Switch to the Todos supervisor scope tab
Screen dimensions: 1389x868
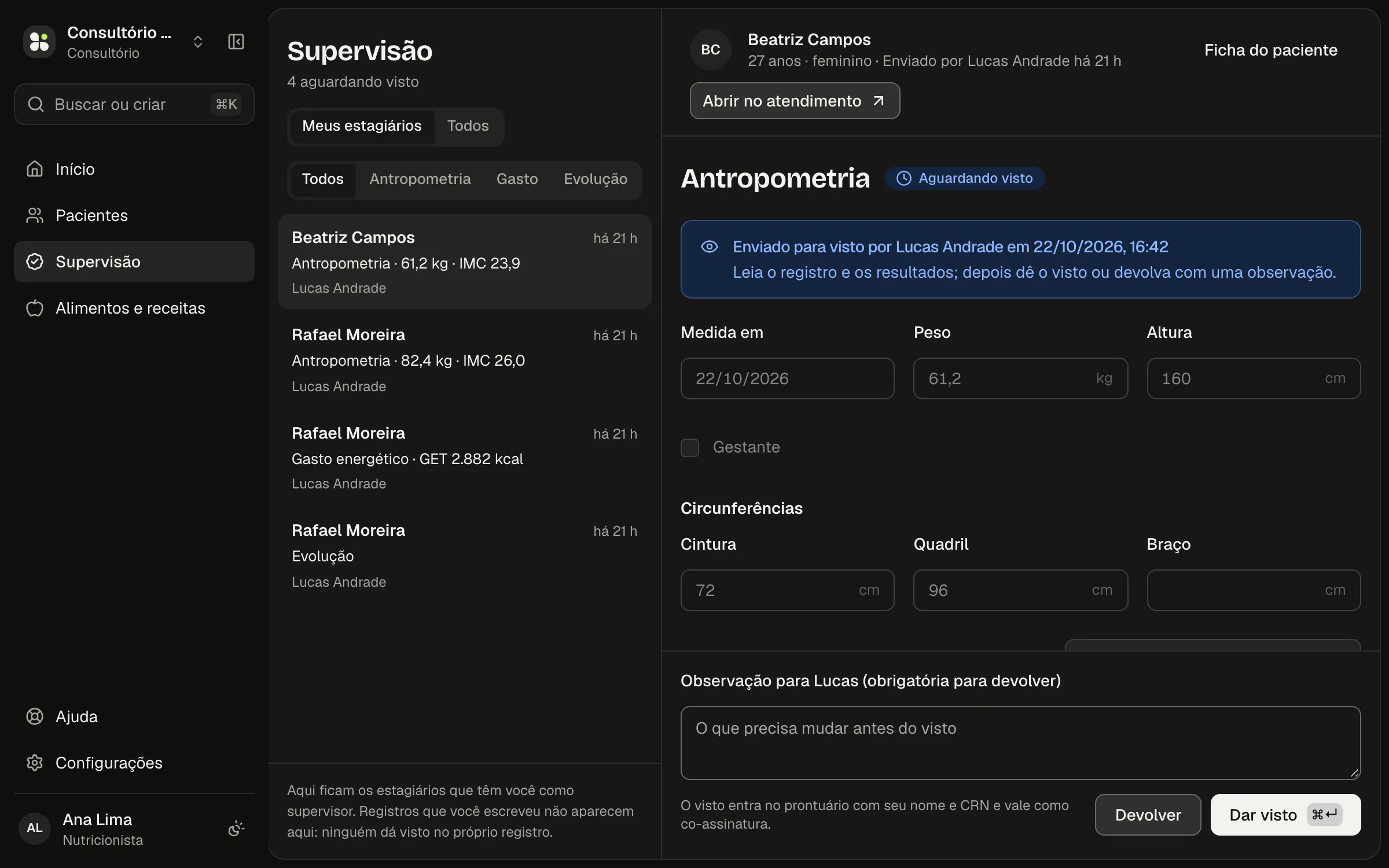468,126
